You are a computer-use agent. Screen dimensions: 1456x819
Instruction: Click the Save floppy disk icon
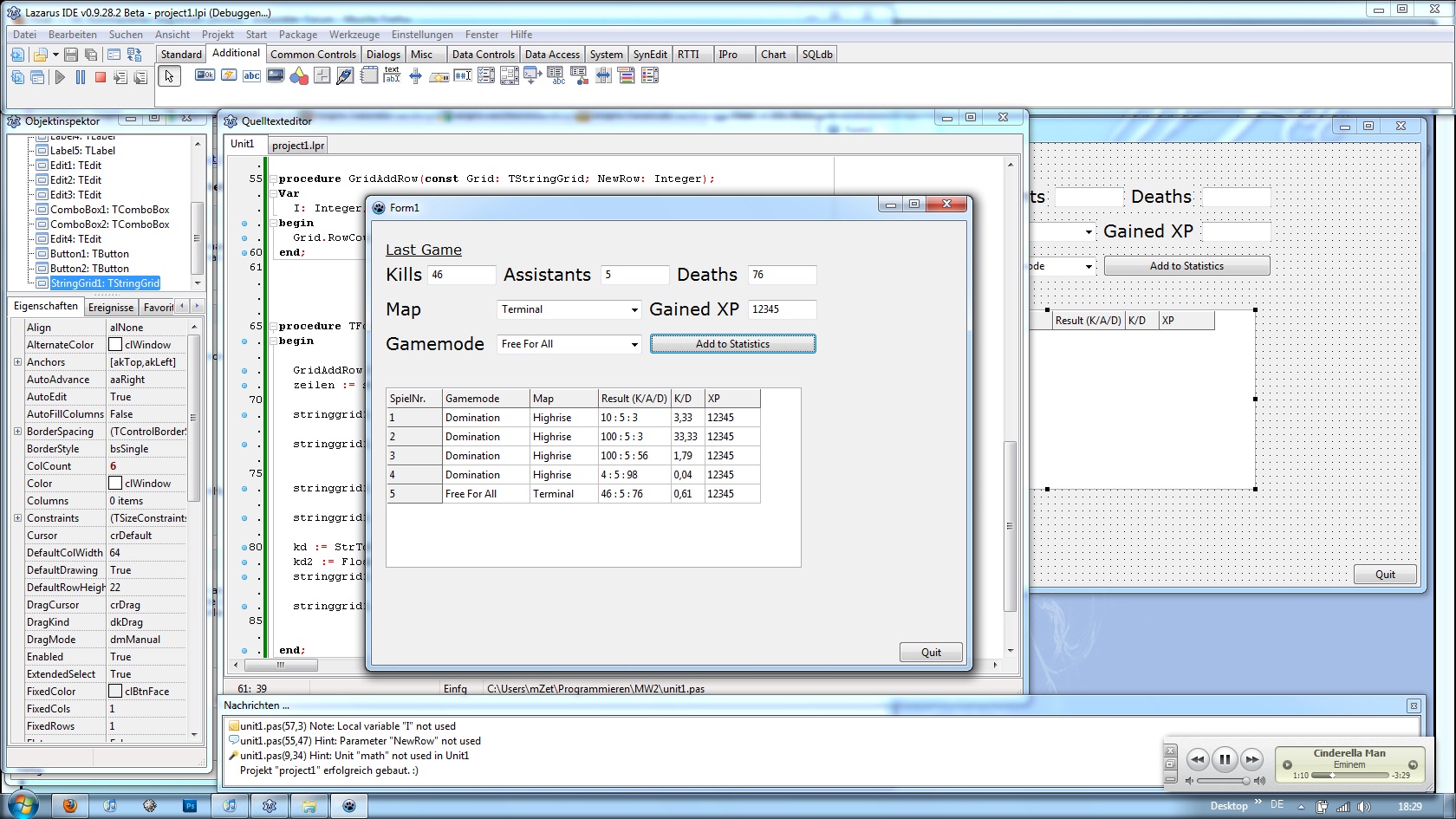click(x=71, y=55)
